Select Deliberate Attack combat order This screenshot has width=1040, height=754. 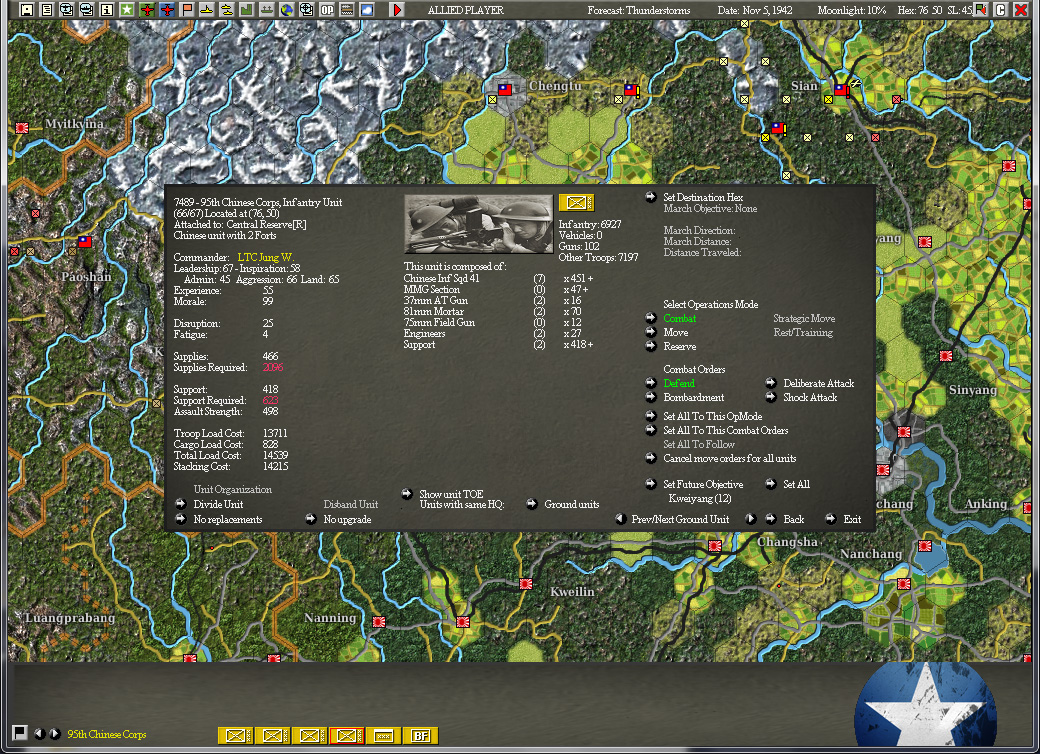pos(818,383)
